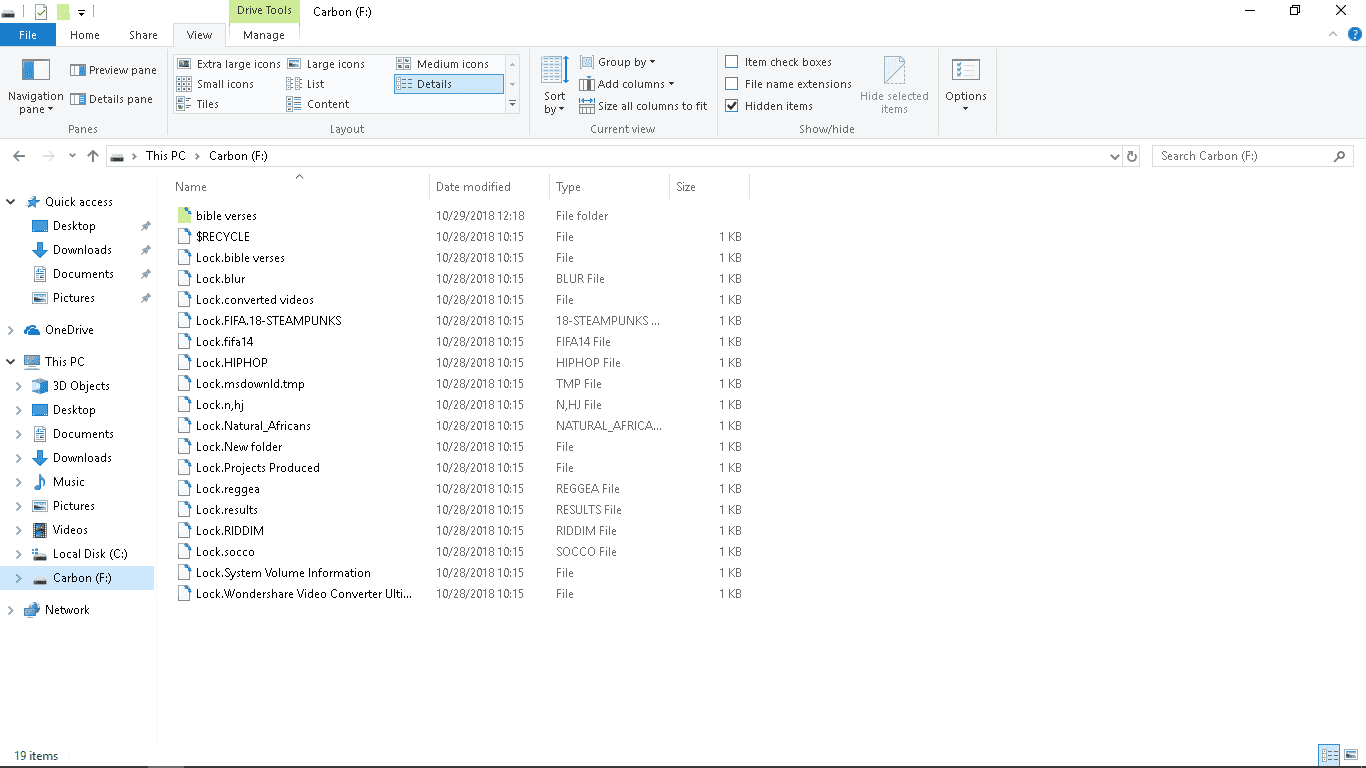Collapse This PC tree node
The image size is (1366, 768).
tap(11, 362)
